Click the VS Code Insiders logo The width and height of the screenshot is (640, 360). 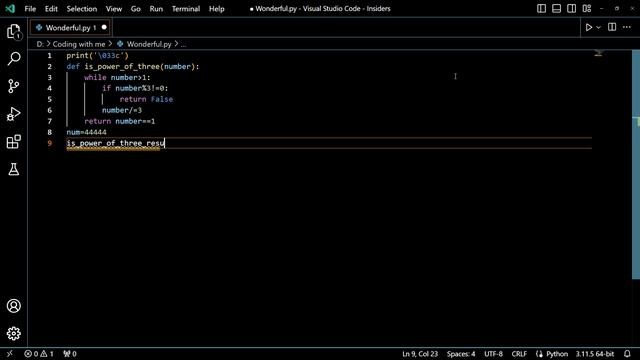[x=10, y=9]
